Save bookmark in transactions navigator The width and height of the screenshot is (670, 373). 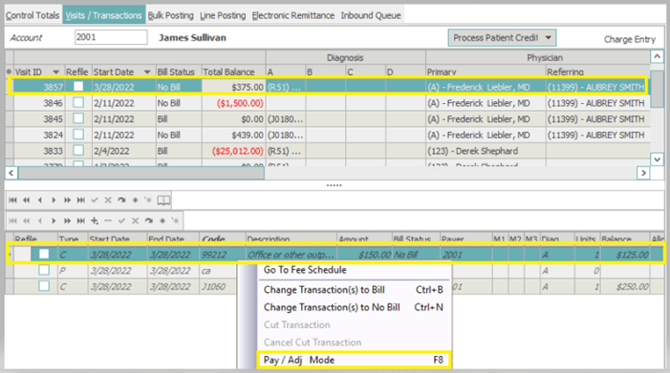162,221
